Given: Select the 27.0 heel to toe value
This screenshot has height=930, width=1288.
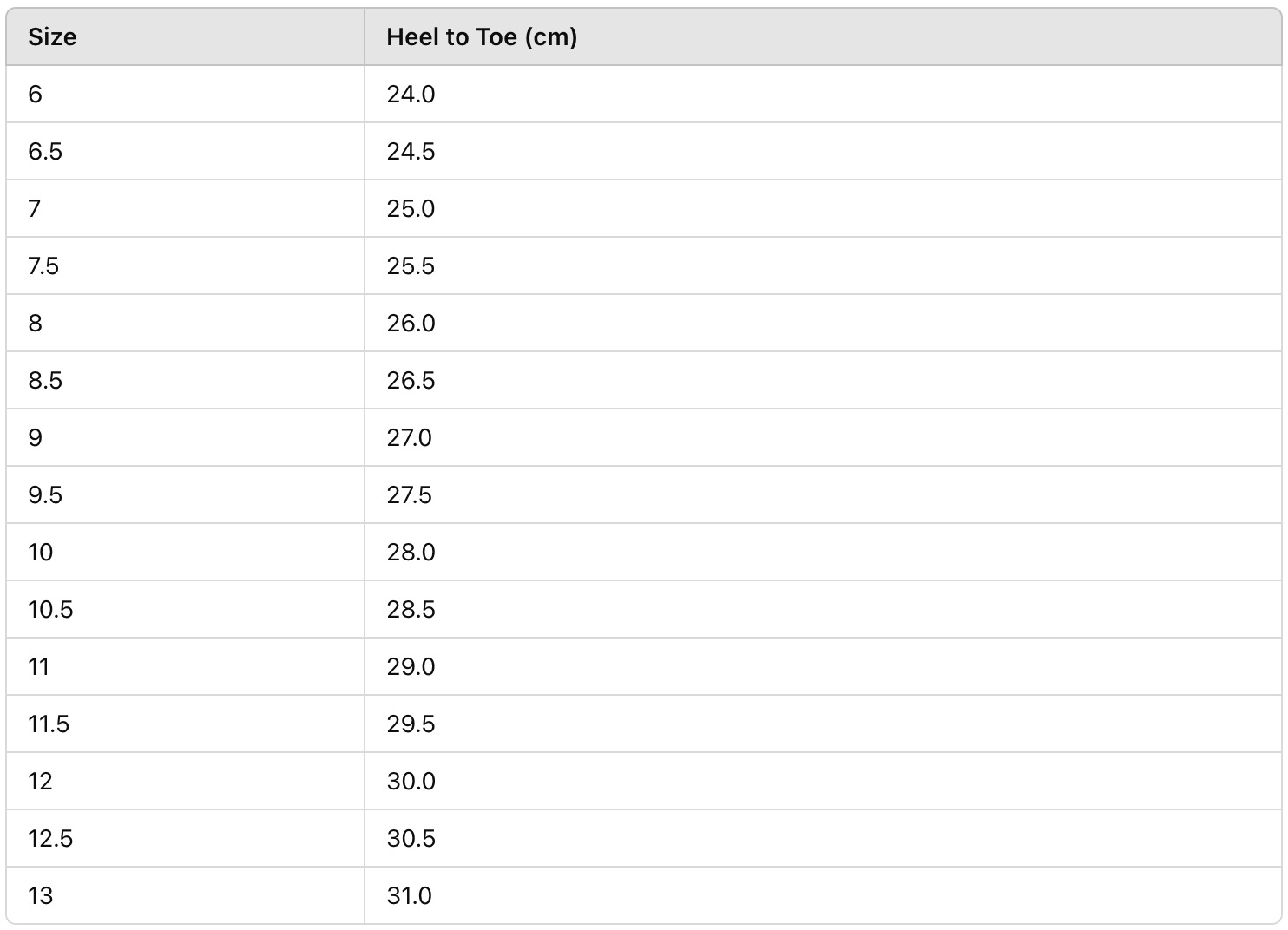Looking at the screenshot, I should pyautogui.click(x=409, y=437).
